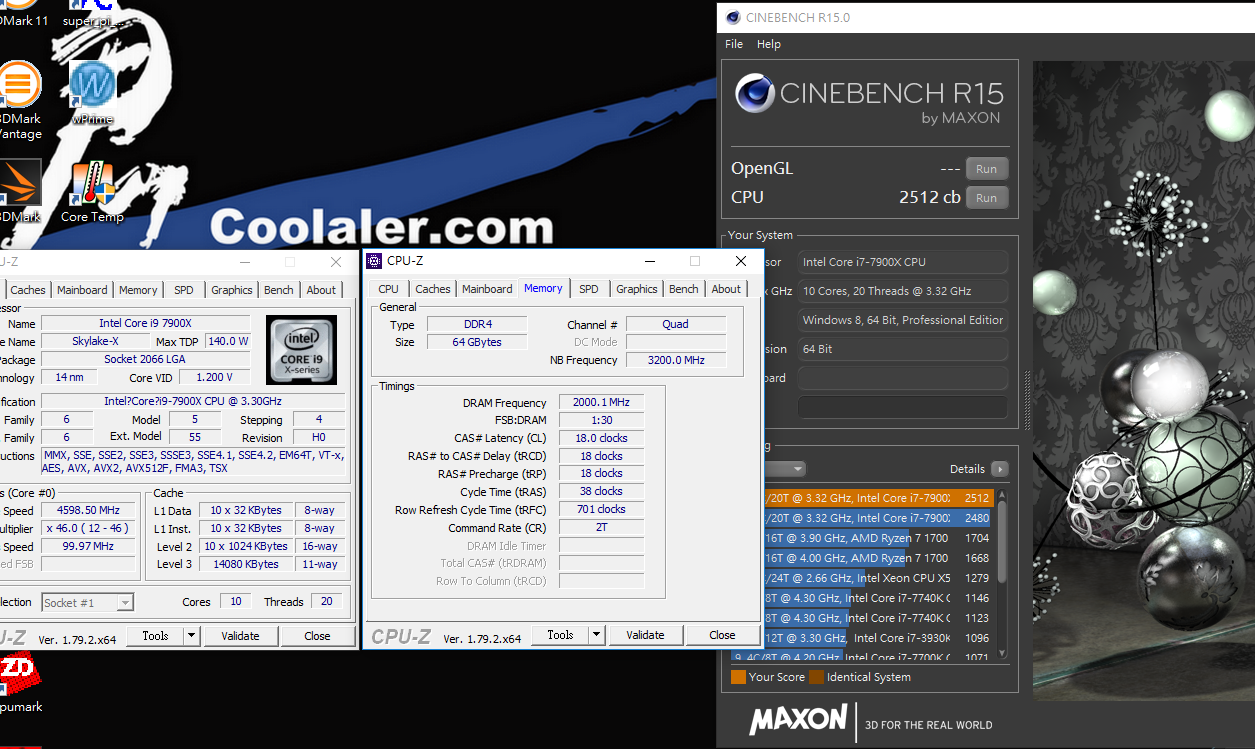The width and height of the screenshot is (1255, 749).
Task: Switch to the Bench tab in the front CPU-Z window
Action: 684,289
